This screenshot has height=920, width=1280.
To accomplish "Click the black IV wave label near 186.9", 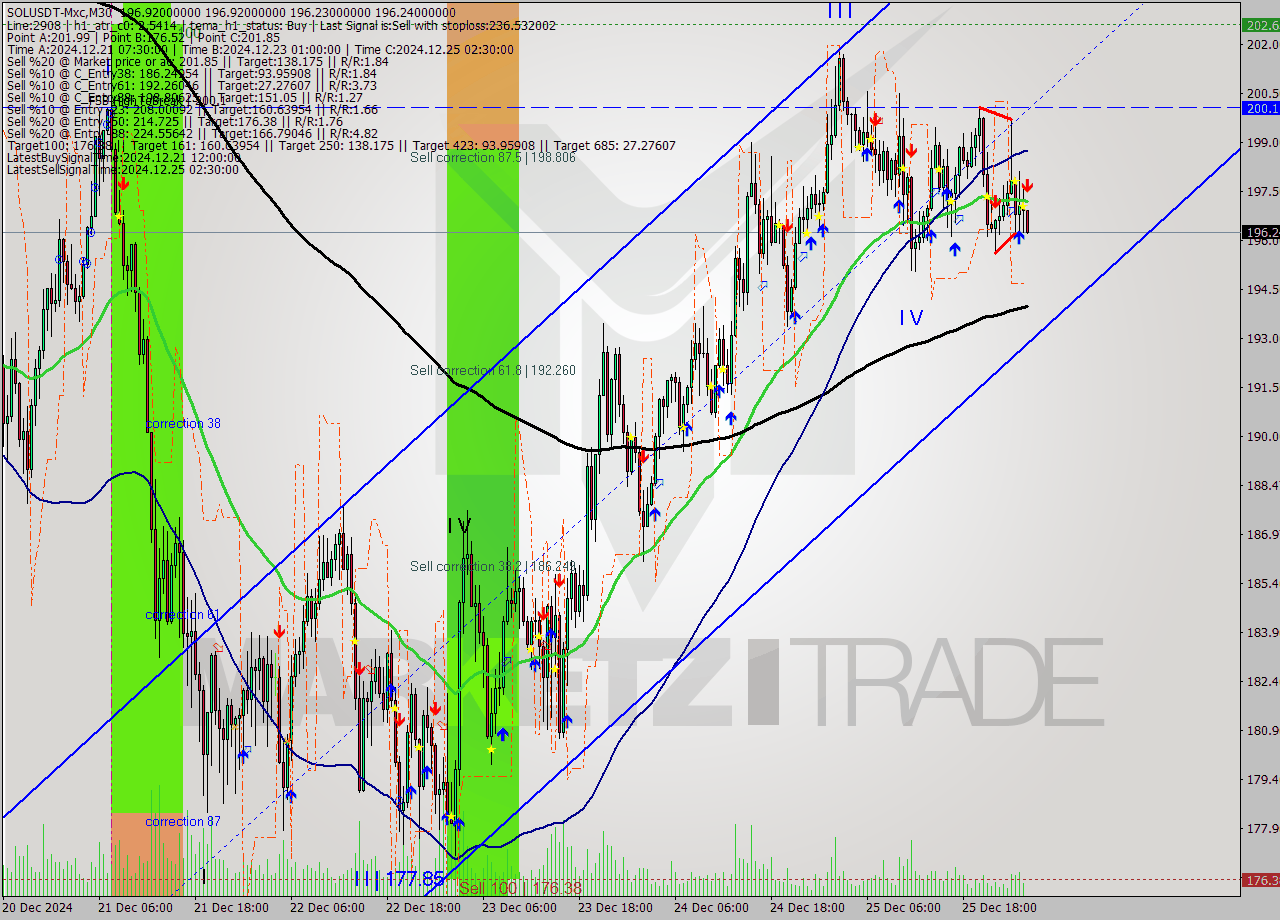I will coord(459,525).
